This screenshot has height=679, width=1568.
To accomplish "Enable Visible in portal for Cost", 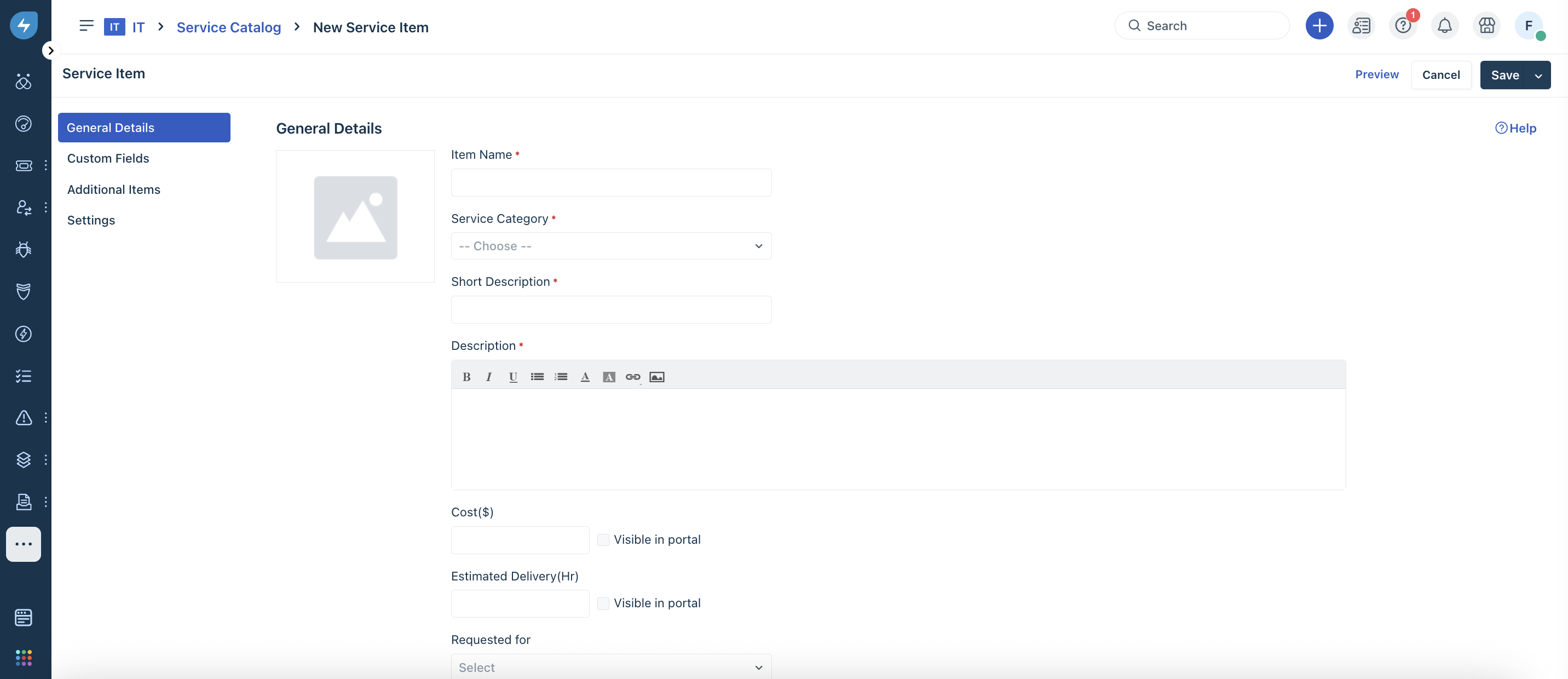I will click(x=603, y=539).
